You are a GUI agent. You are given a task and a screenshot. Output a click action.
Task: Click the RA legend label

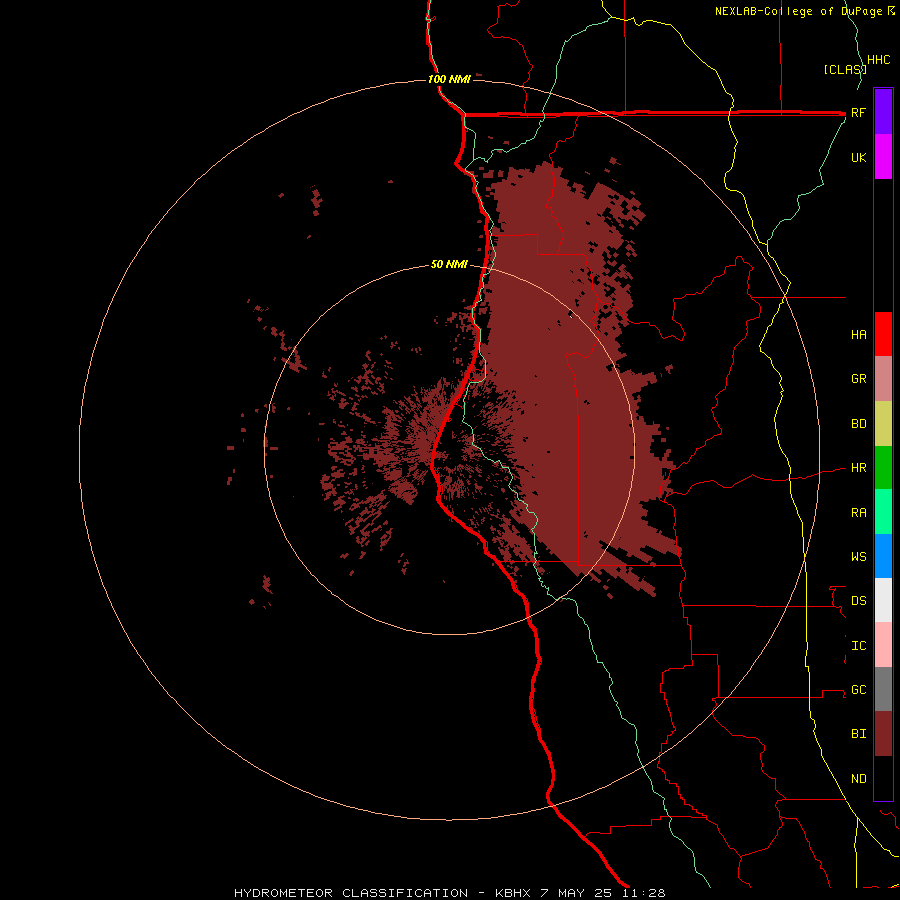pos(858,513)
